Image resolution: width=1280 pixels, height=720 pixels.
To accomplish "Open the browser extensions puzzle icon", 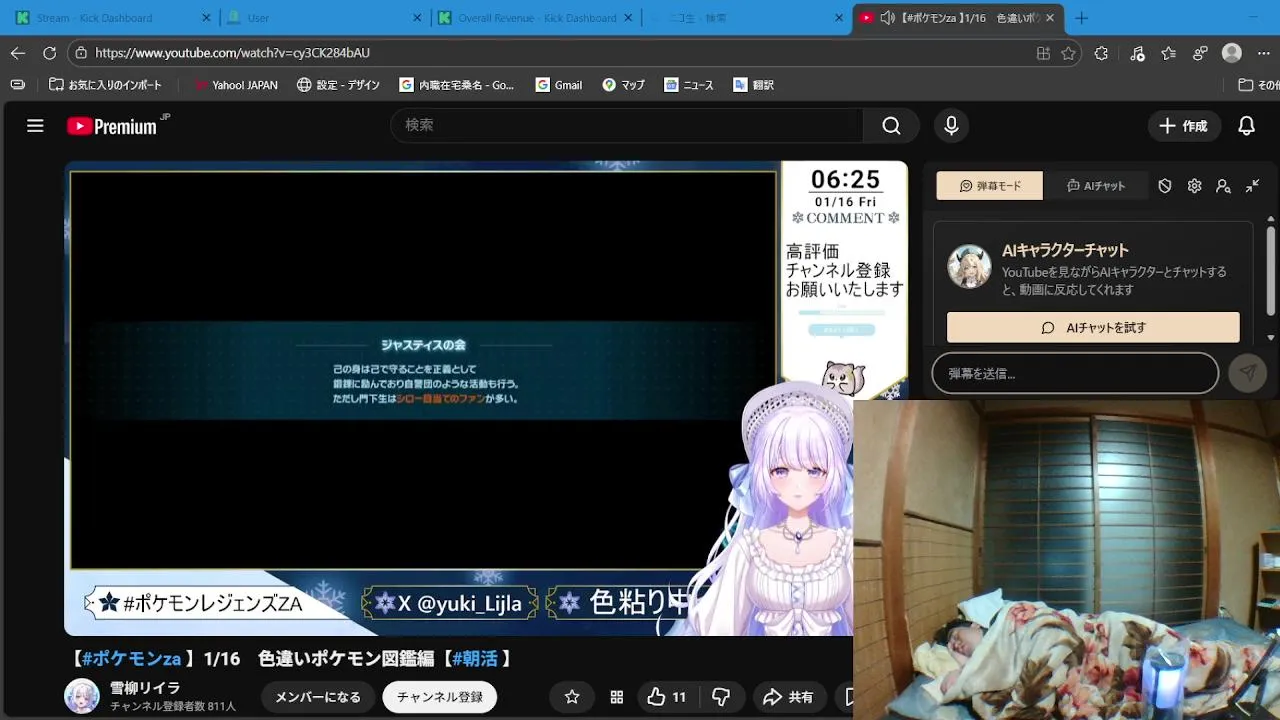I will coord(1101,53).
